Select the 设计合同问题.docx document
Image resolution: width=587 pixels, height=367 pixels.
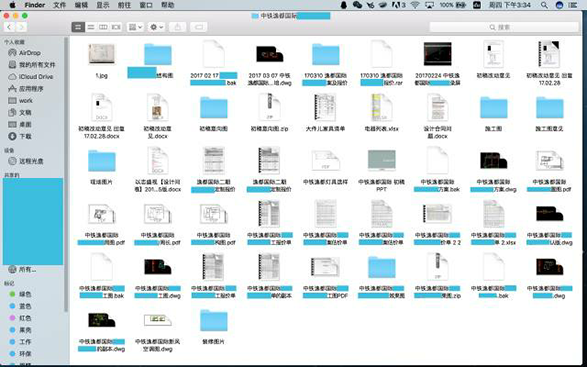[x=437, y=116]
